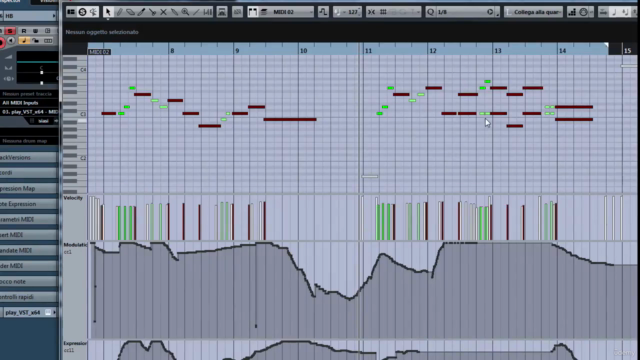Toggle the red Solo S button in inspector
640x360 pixels.
10,31
